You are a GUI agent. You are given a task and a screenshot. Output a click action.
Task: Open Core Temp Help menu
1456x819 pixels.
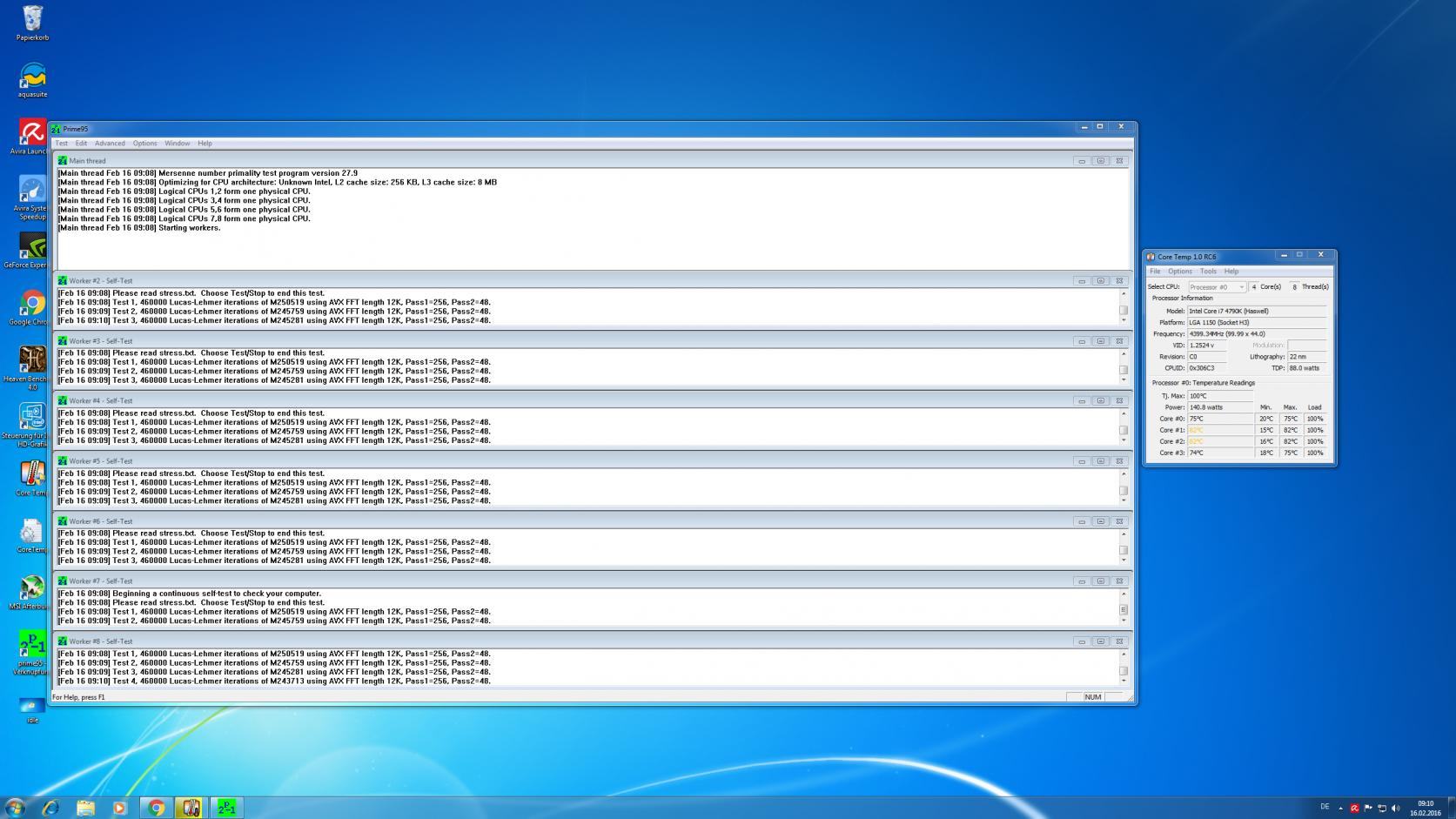(x=1231, y=272)
